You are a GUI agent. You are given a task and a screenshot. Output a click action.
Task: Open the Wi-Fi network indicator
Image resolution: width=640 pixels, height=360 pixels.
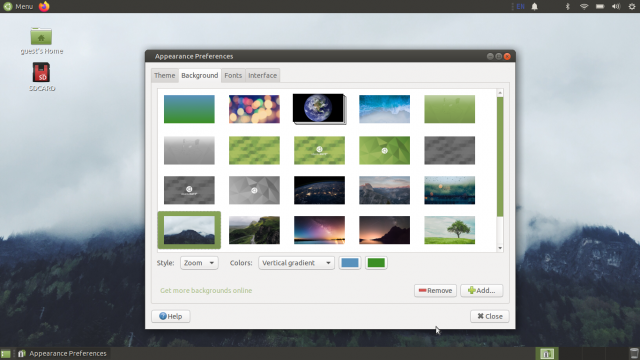tap(584, 6)
